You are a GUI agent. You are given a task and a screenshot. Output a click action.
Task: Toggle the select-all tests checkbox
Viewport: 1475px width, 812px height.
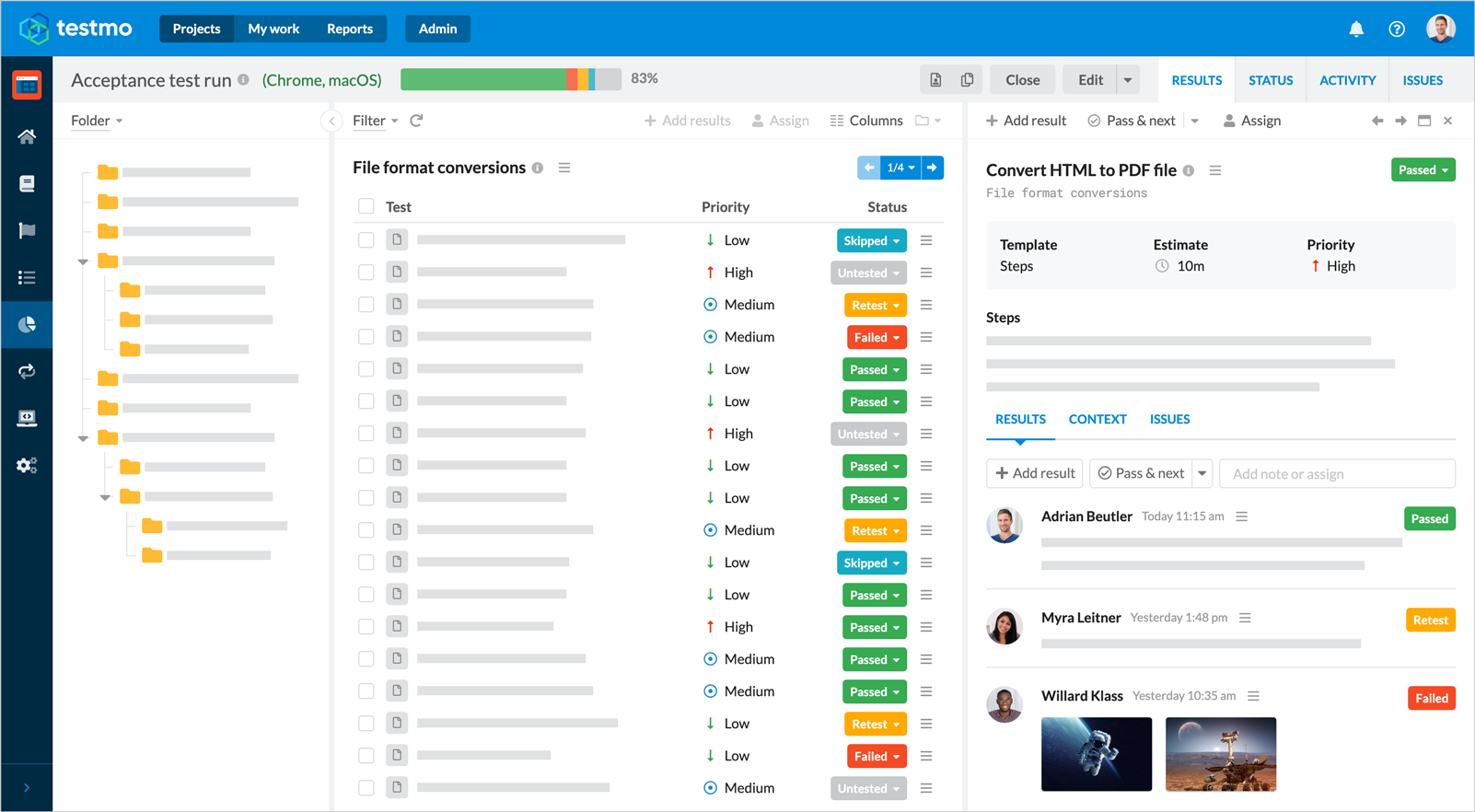pos(366,206)
